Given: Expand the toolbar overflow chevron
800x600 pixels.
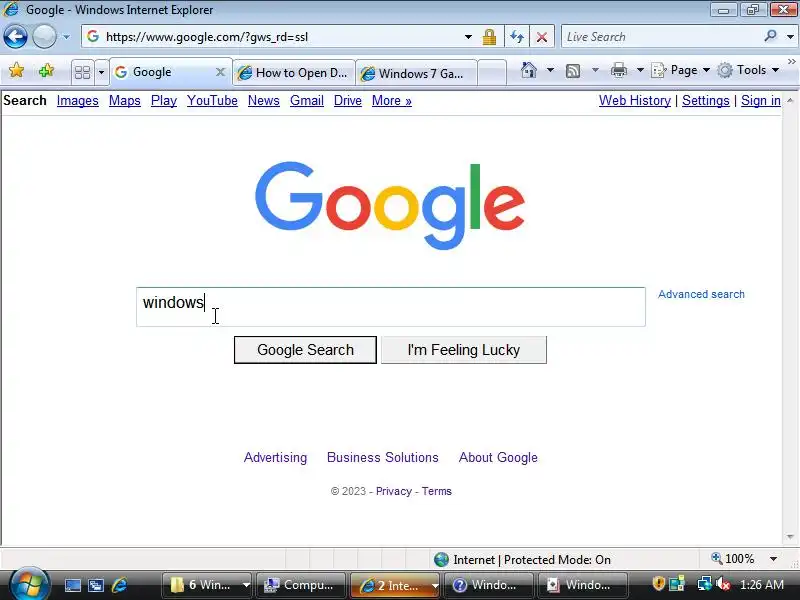Looking at the screenshot, I should [791, 61].
